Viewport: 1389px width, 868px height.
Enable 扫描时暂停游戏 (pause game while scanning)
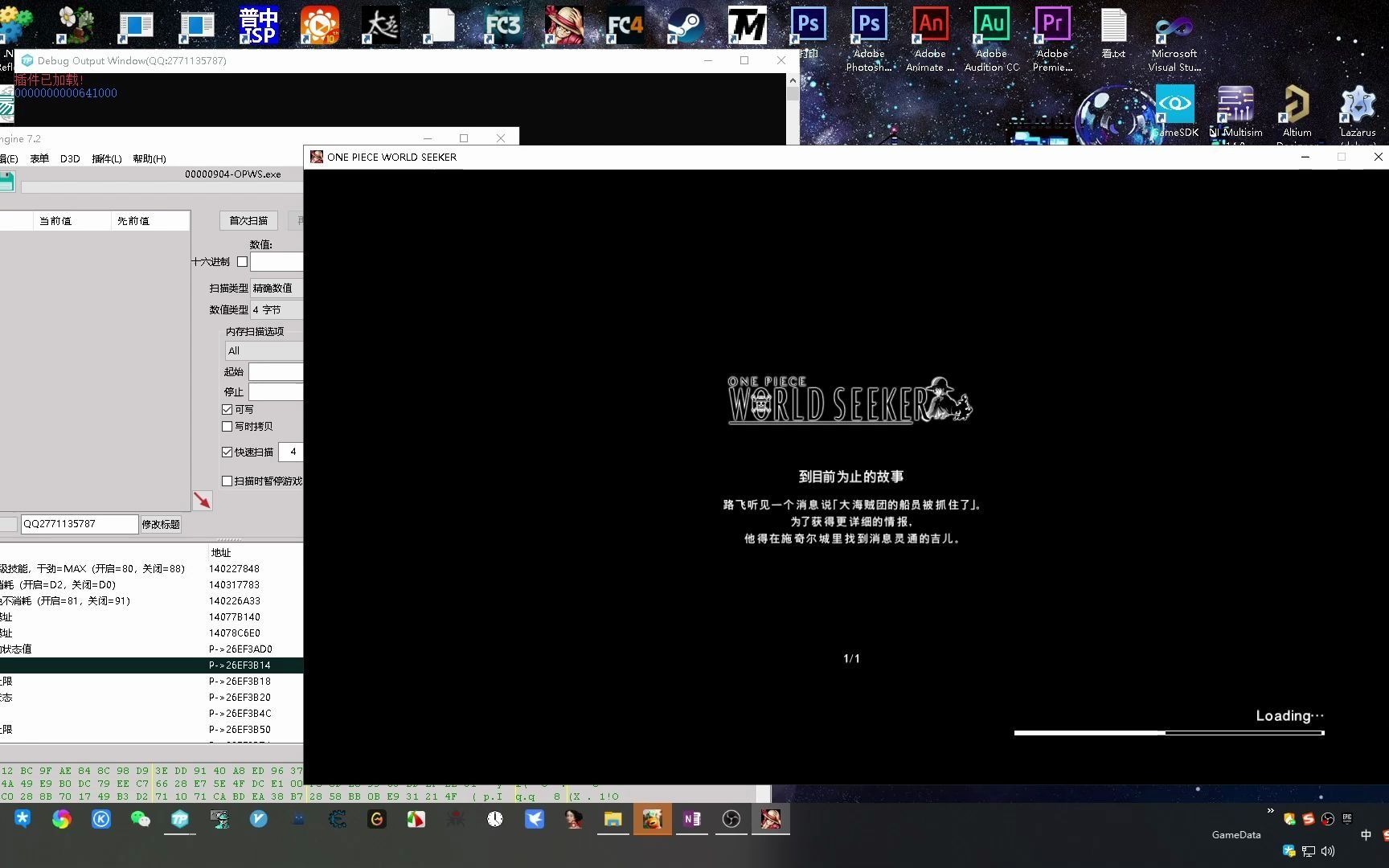click(x=227, y=481)
